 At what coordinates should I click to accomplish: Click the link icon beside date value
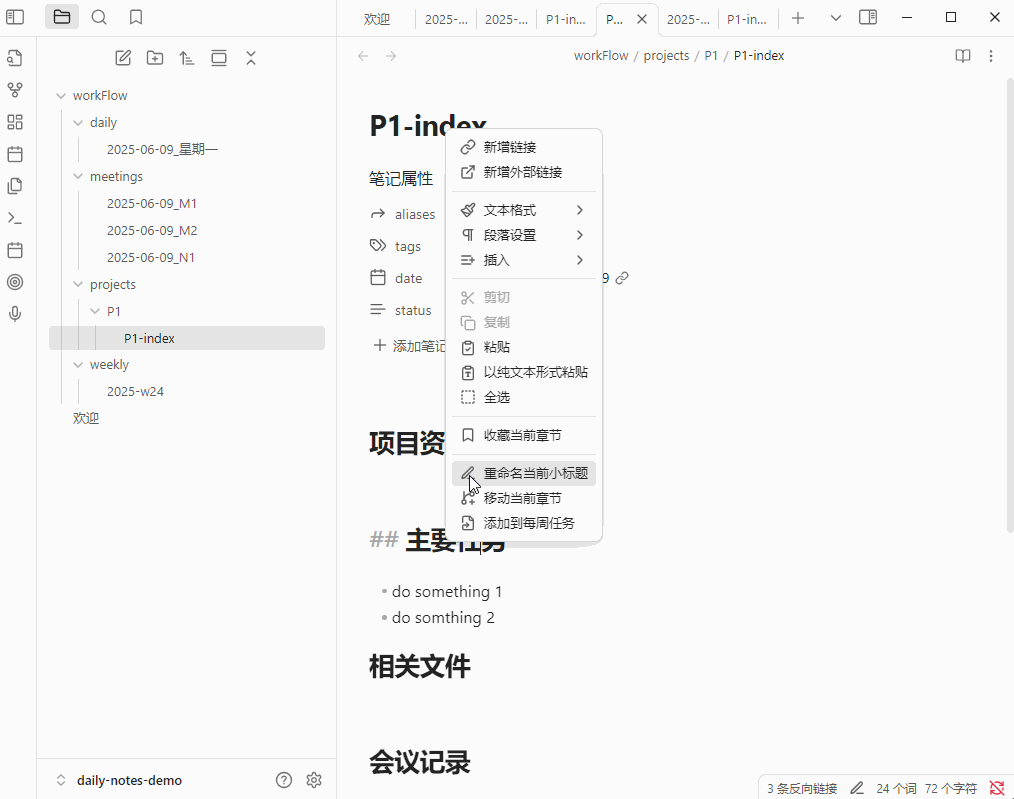(x=622, y=278)
